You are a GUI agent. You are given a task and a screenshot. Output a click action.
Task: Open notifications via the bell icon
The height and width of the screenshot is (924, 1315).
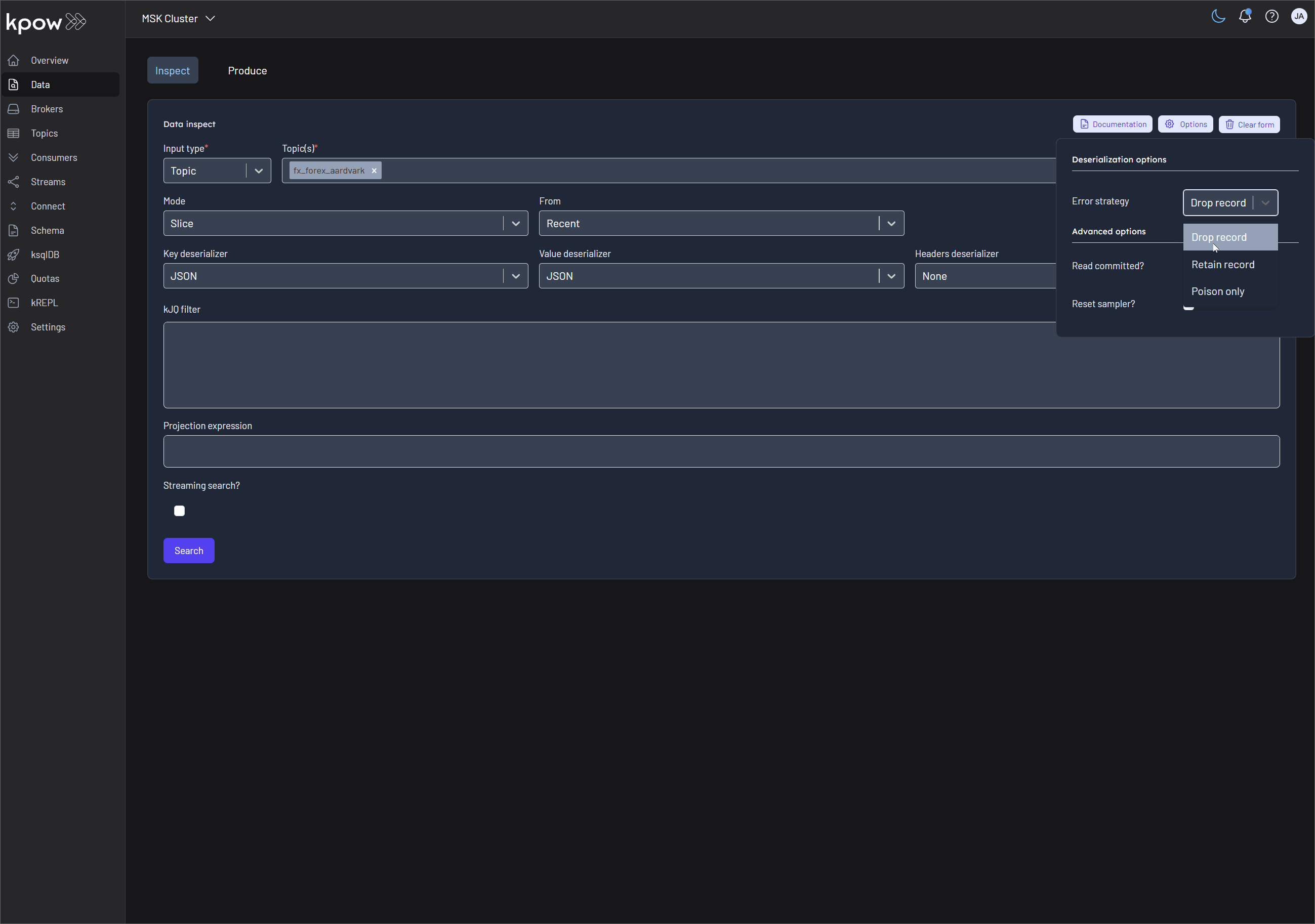[1245, 16]
